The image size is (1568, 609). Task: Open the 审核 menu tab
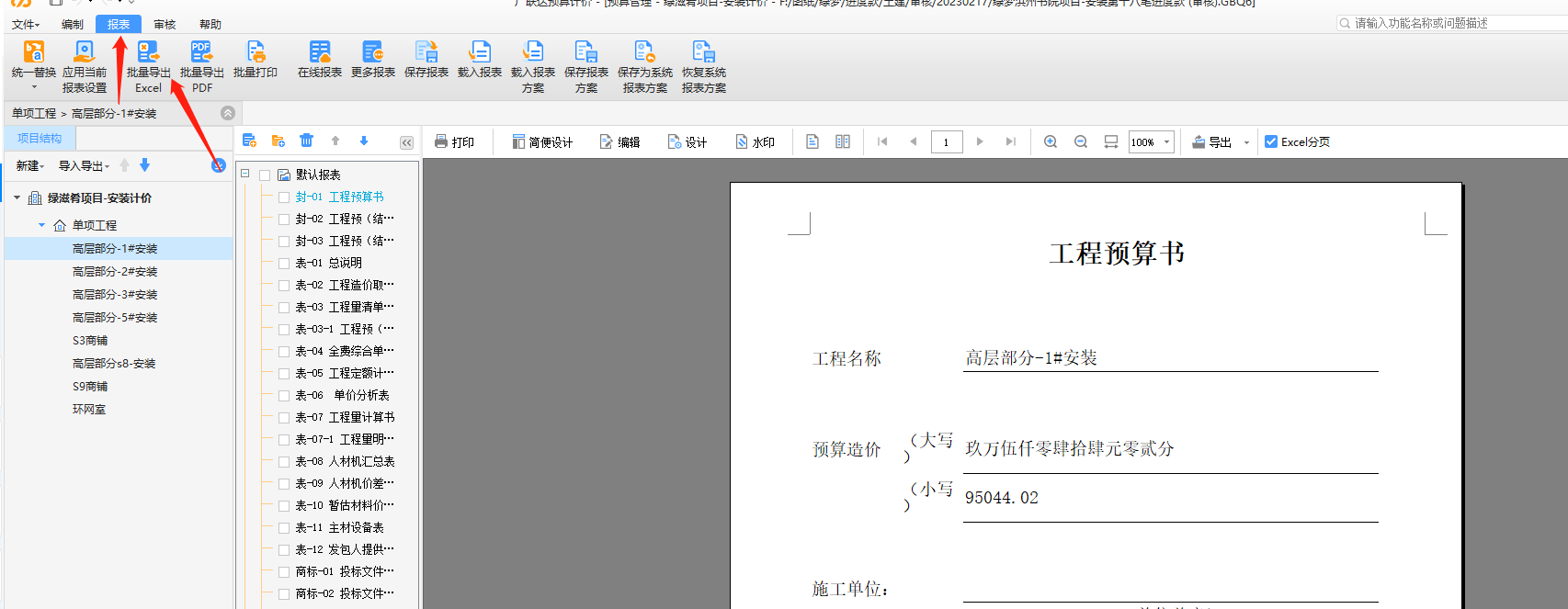[x=165, y=25]
